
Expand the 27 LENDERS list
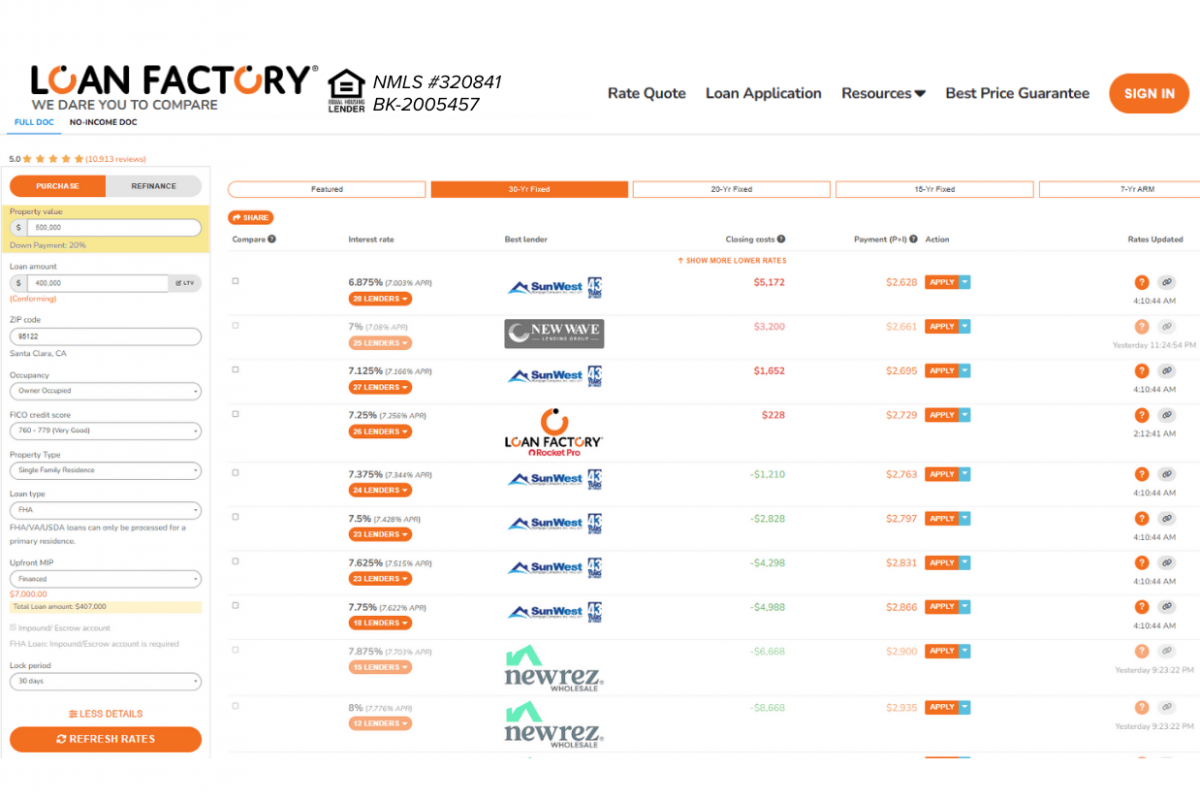(380, 387)
